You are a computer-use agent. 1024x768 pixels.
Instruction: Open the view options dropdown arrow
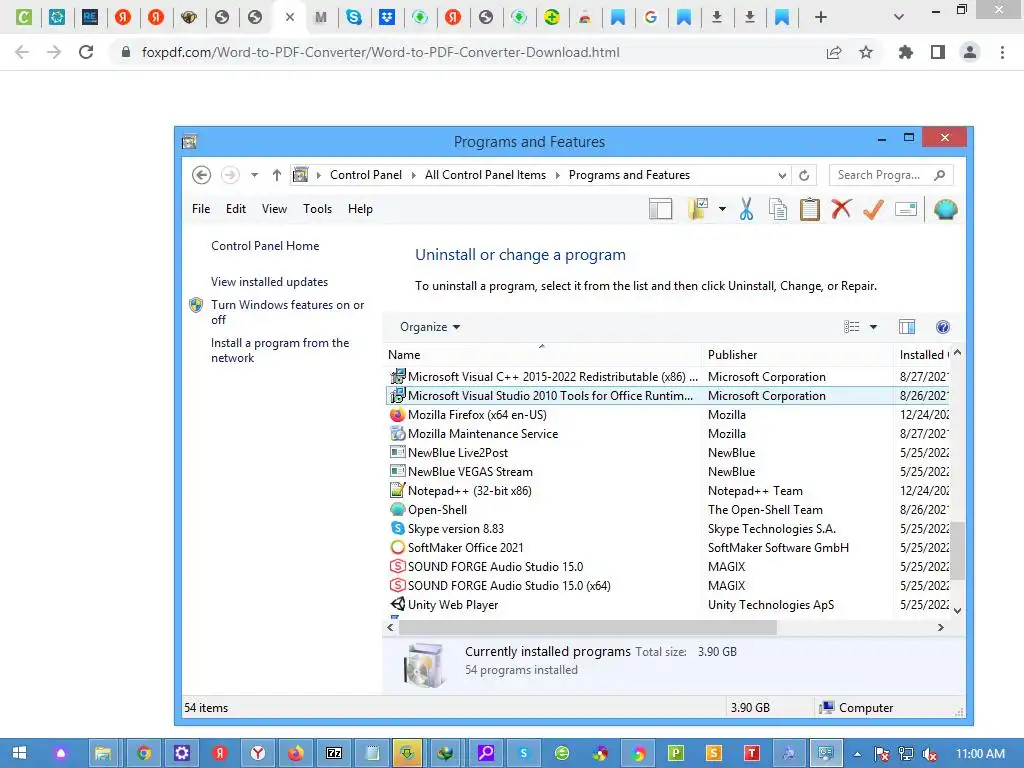pyautogui.click(x=873, y=327)
